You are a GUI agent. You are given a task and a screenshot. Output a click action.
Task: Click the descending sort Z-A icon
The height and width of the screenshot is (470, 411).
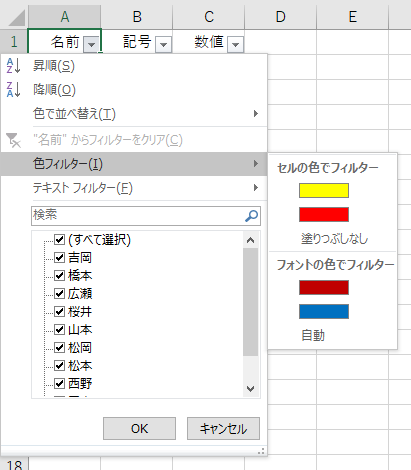[x=13, y=89]
